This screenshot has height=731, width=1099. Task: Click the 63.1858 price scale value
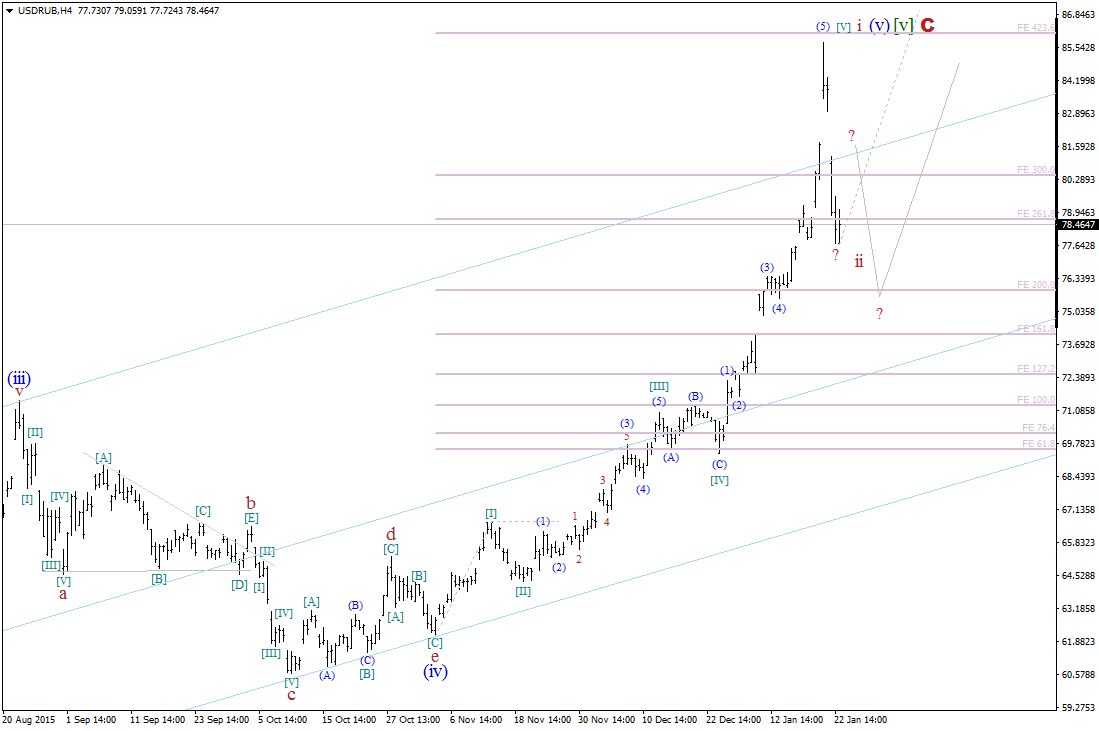coord(1078,608)
